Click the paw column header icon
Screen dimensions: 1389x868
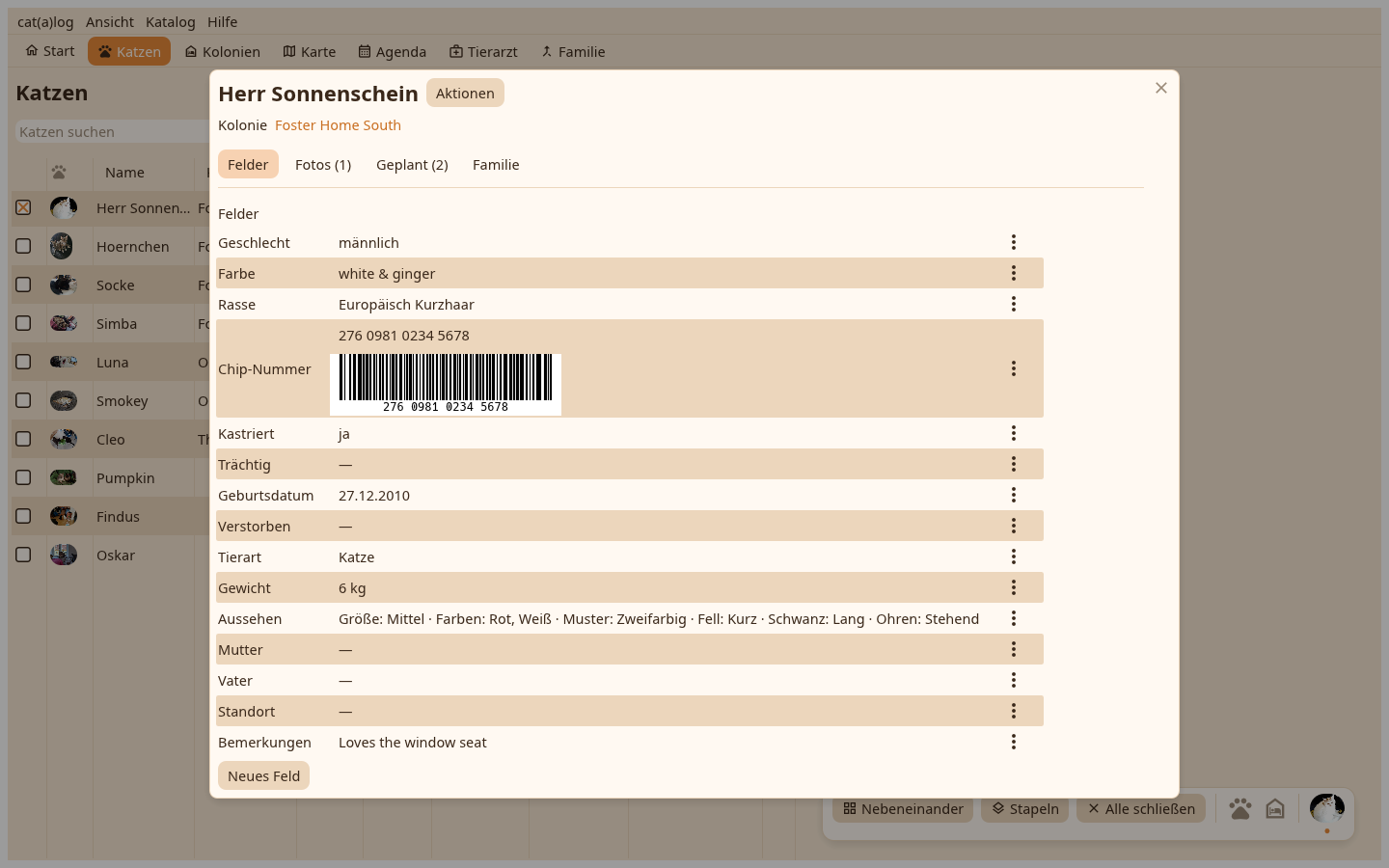pos(59,173)
